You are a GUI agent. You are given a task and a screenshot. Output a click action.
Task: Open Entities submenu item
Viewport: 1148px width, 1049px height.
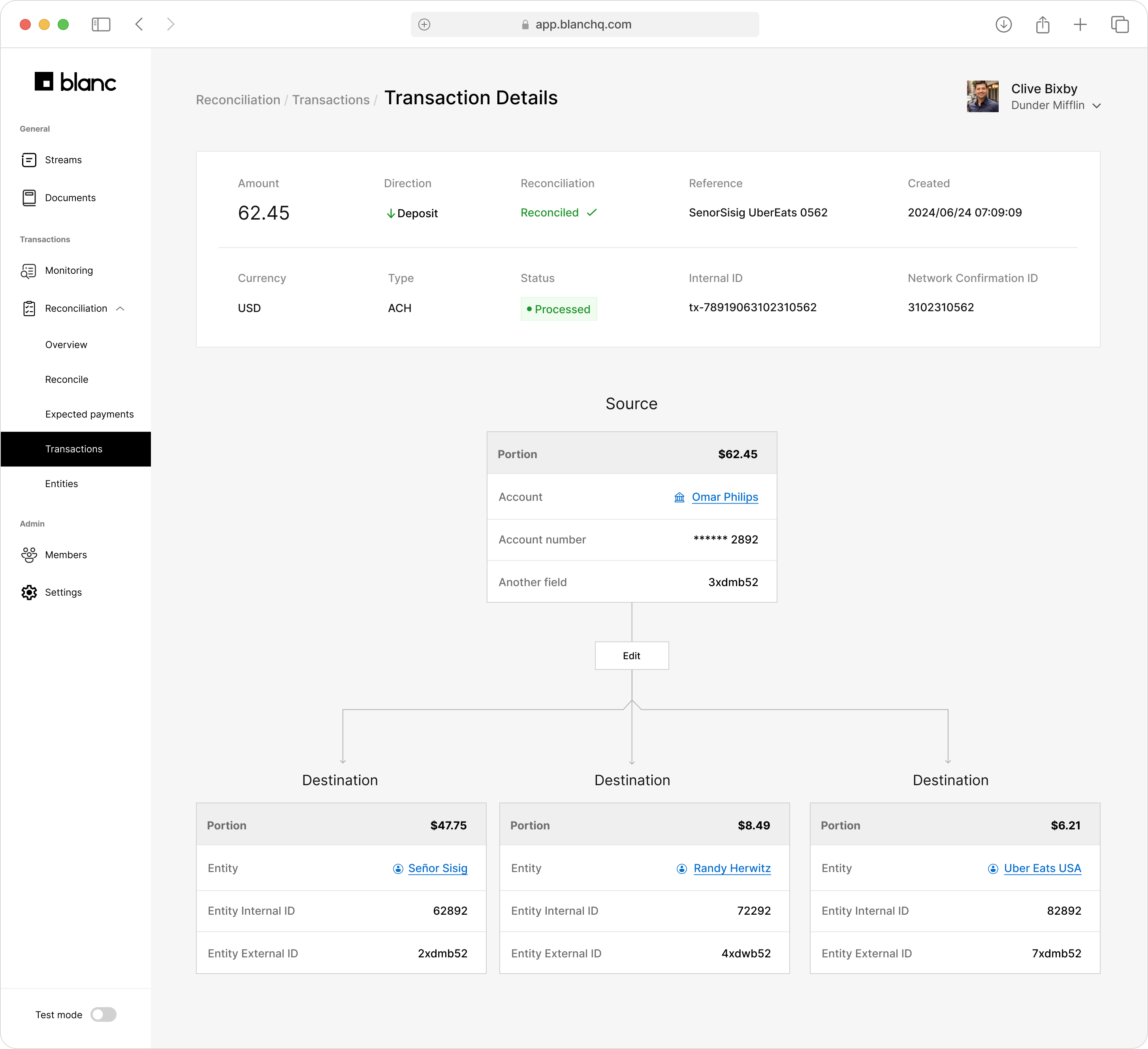62,484
